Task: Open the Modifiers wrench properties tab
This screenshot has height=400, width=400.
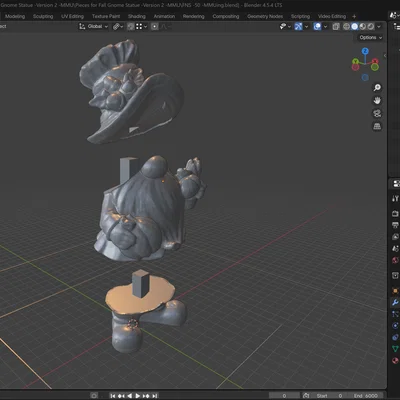Action: click(395, 303)
